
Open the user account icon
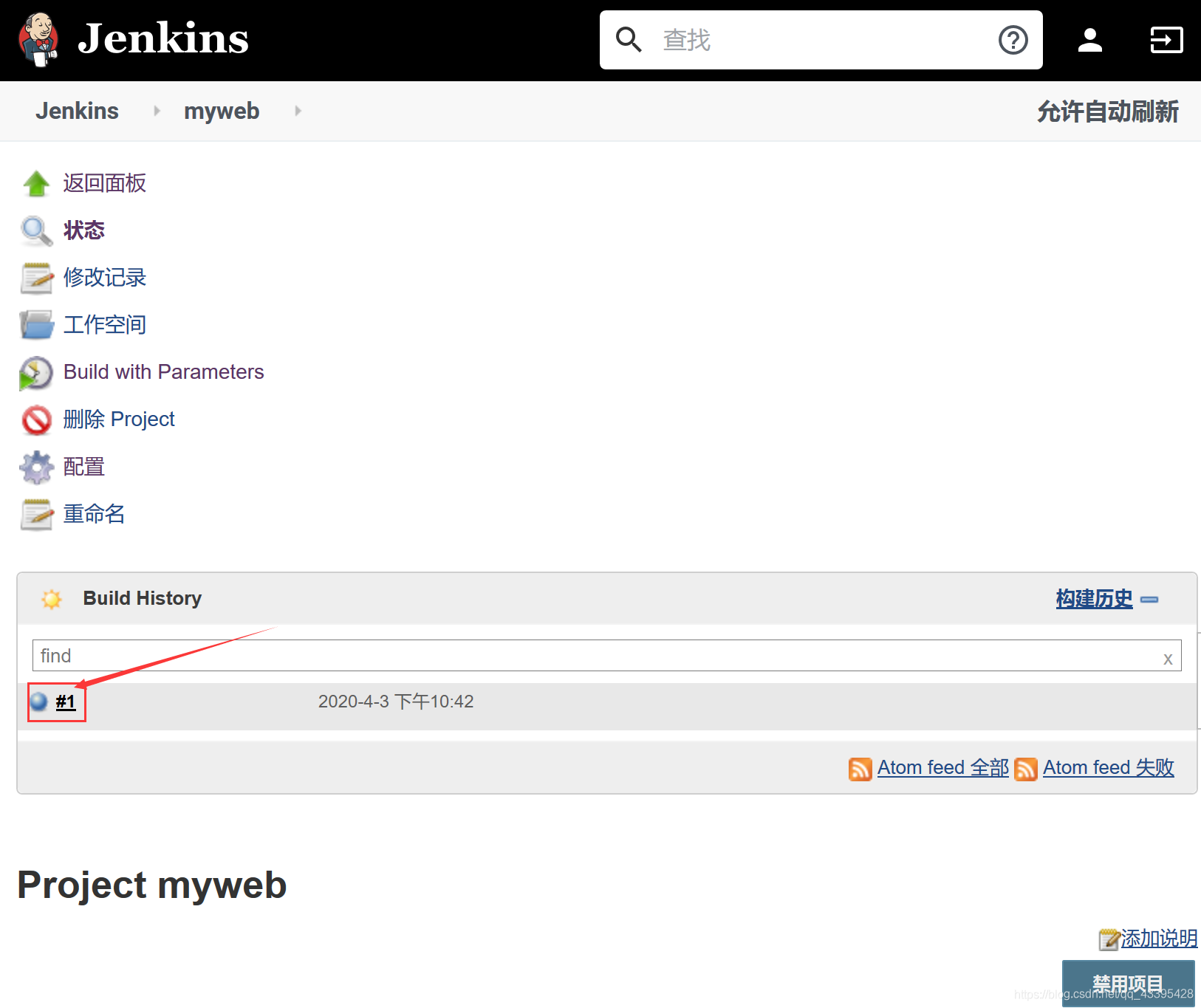(1089, 40)
